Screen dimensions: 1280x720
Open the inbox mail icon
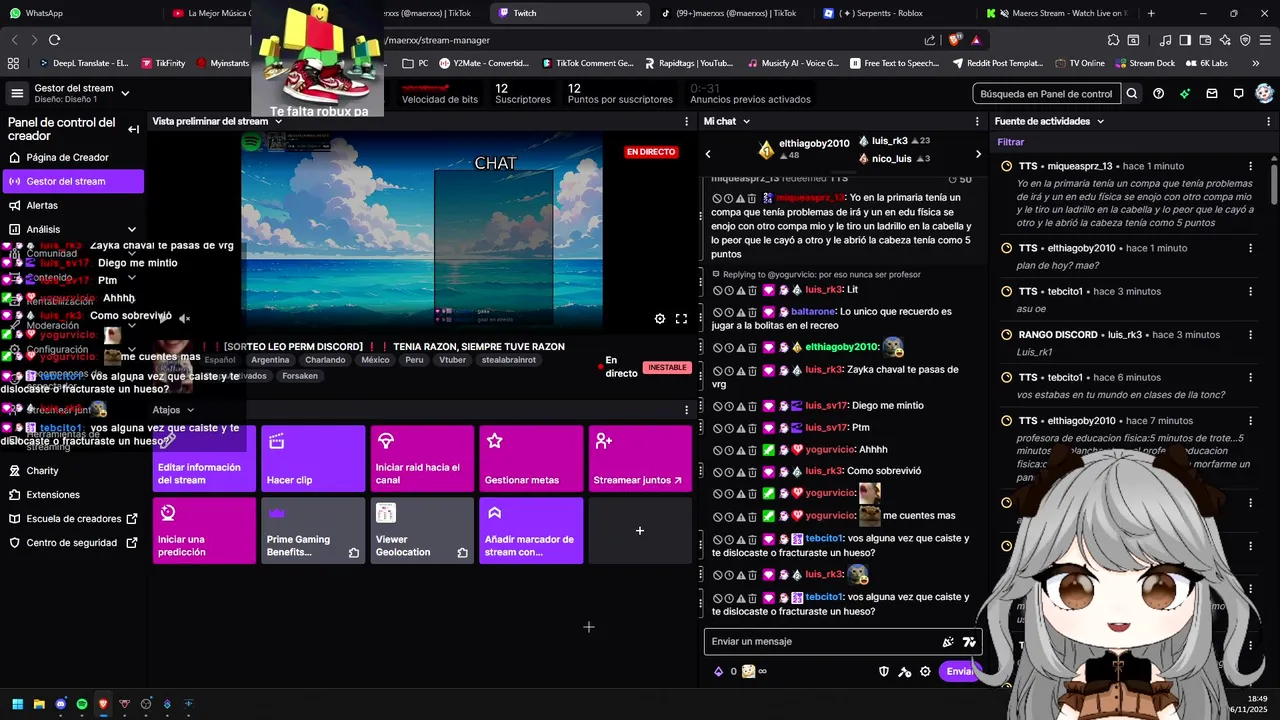1212,93
